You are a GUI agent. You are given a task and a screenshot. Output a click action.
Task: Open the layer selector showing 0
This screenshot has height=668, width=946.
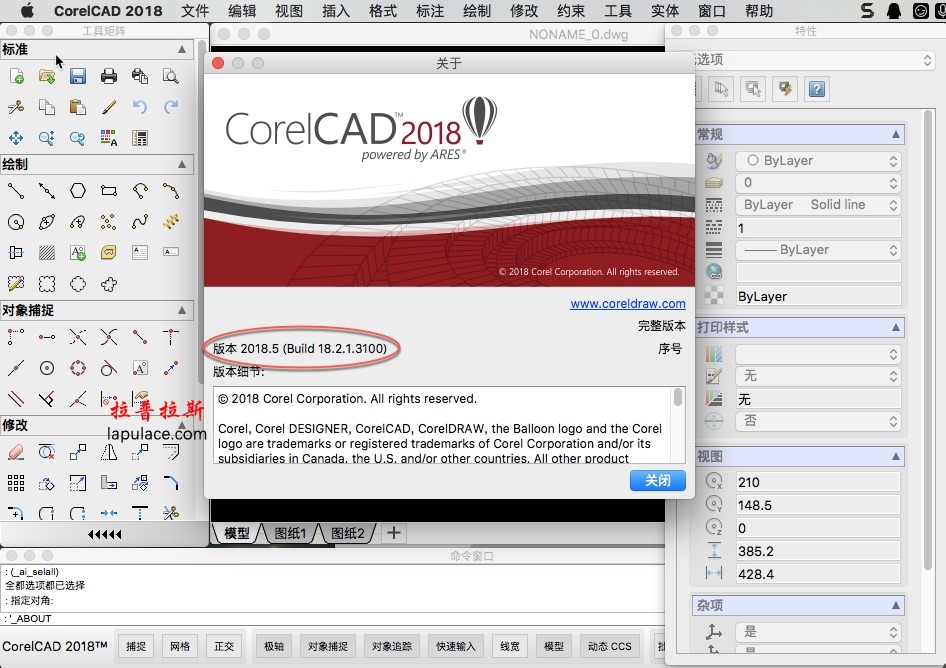pyautogui.click(x=818, y=182)
